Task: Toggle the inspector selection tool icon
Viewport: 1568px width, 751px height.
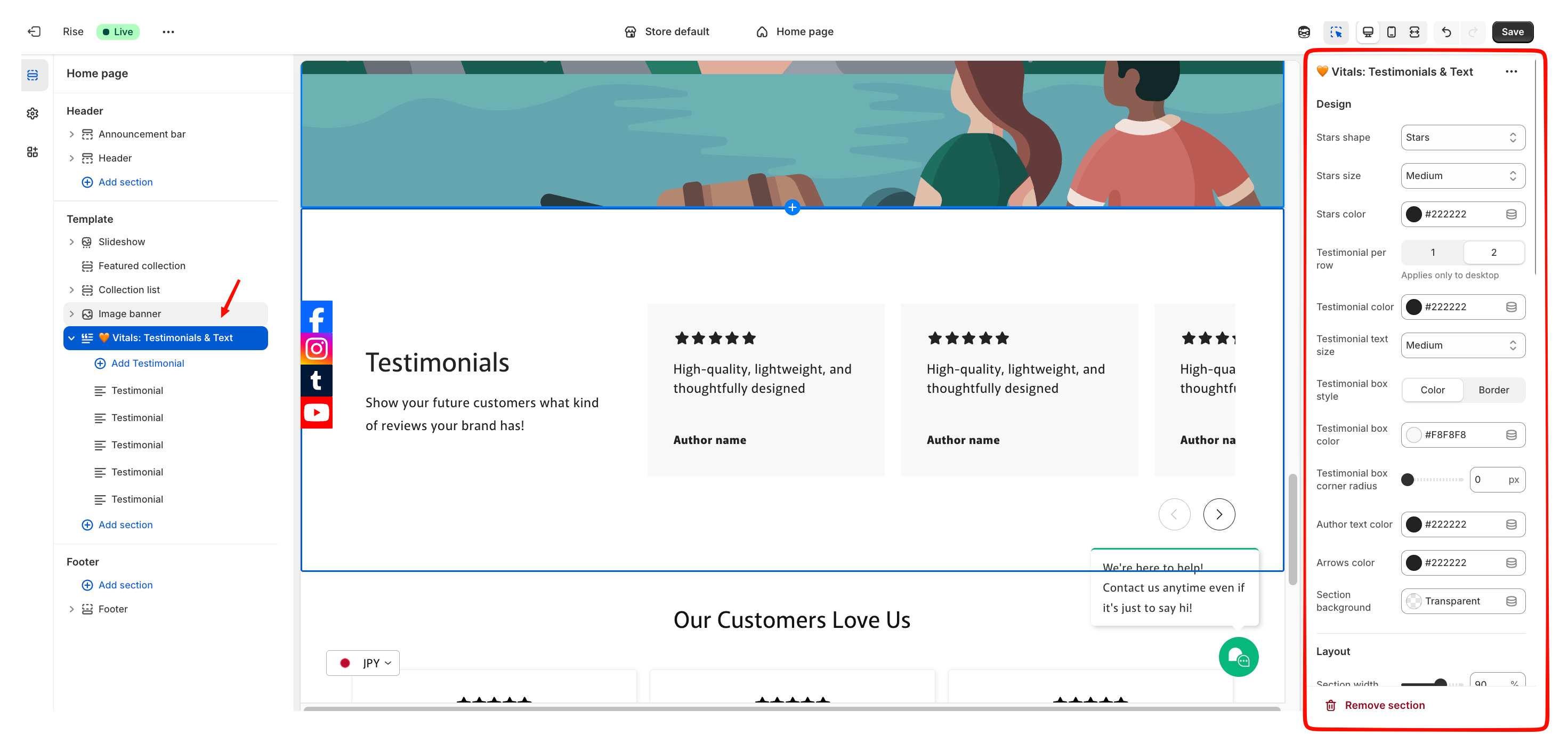Action: (1336, 31)
